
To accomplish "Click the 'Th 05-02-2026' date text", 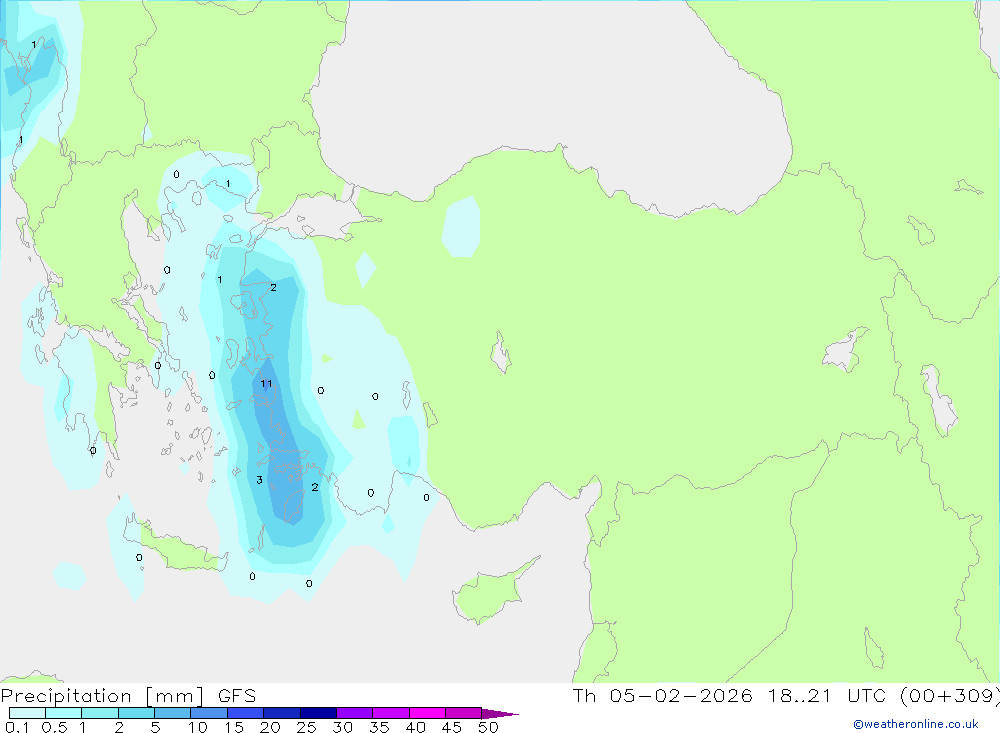I will pyautogui.click(x=662, y=695).
